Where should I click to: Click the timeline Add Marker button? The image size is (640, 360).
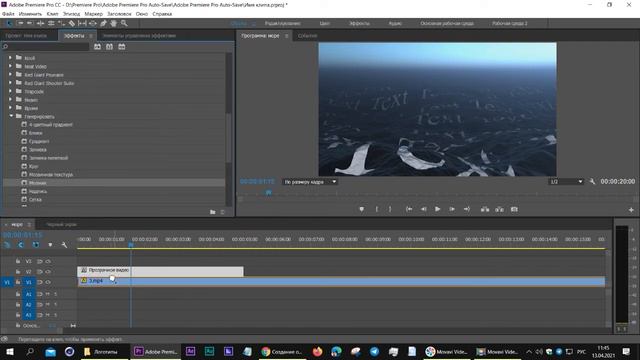pos(50,245)
